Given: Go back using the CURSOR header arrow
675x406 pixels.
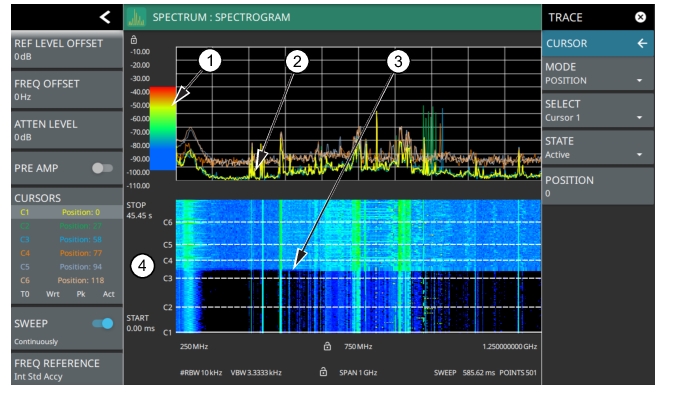Looking at the screenshot, I should tap(641, 44).
